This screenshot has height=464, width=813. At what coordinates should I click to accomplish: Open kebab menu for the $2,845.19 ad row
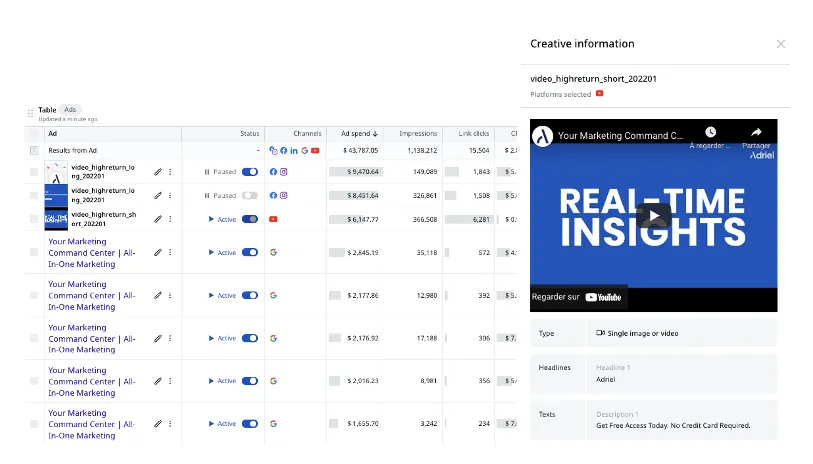click(x=170, y=252)
